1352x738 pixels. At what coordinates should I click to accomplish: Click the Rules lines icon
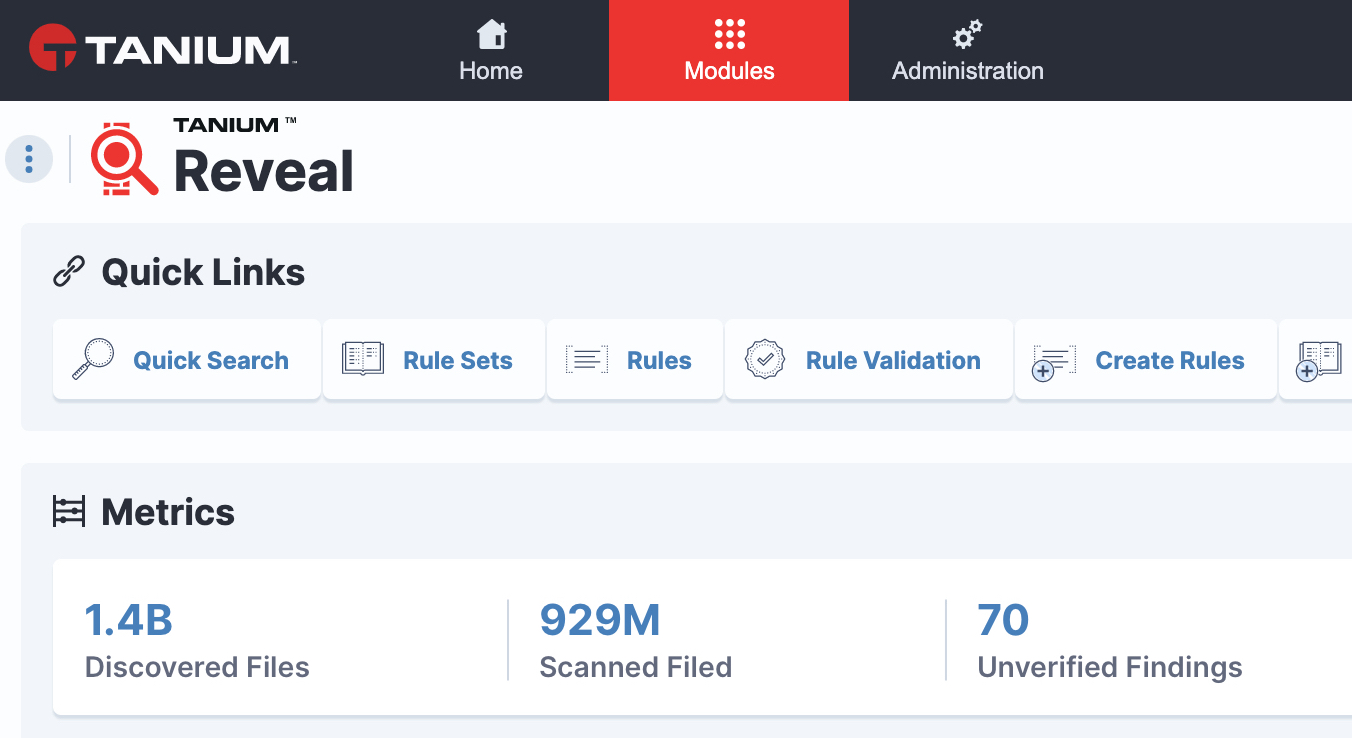tap(586, 360)
